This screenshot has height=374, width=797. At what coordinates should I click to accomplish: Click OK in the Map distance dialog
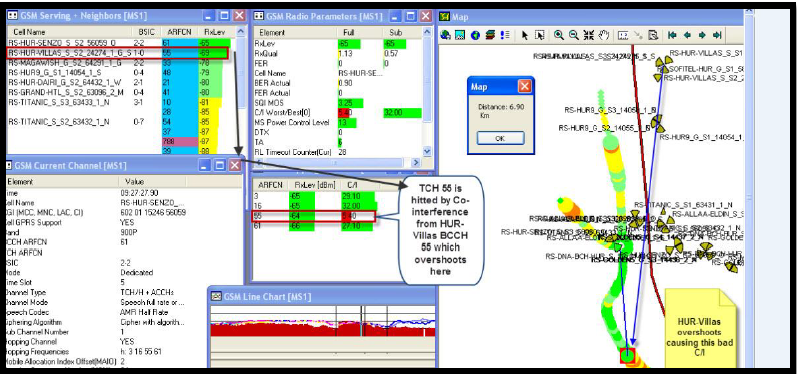500,138
